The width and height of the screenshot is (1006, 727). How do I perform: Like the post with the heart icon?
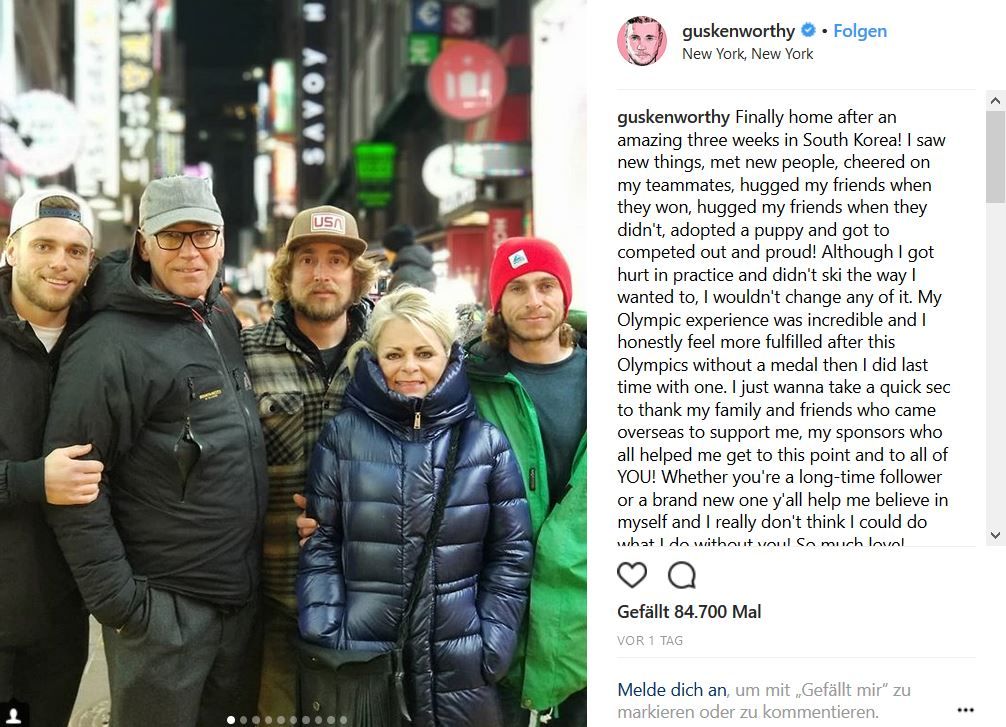click(x=632, y=574)
